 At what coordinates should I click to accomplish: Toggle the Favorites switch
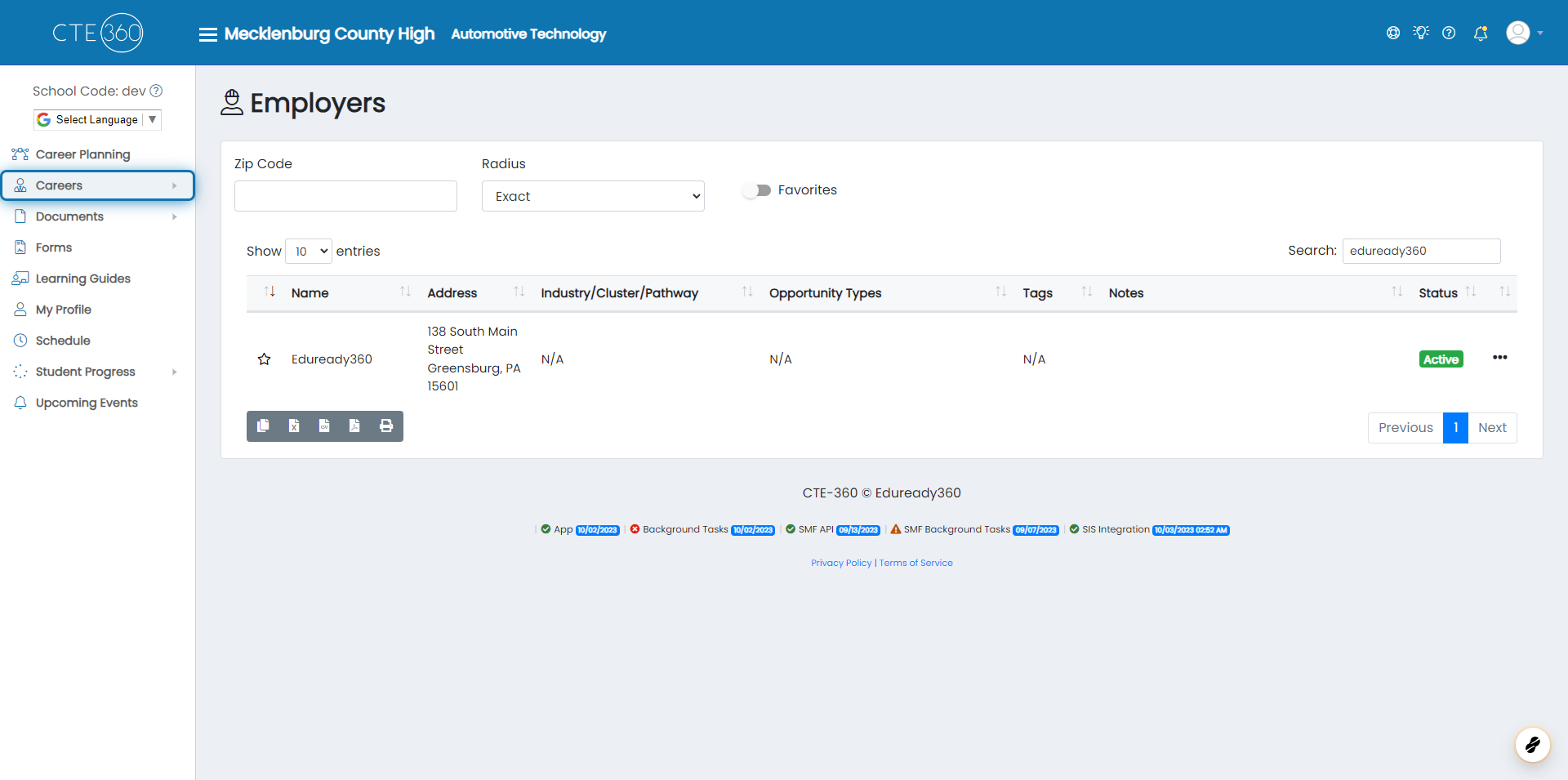click(757, 190)
